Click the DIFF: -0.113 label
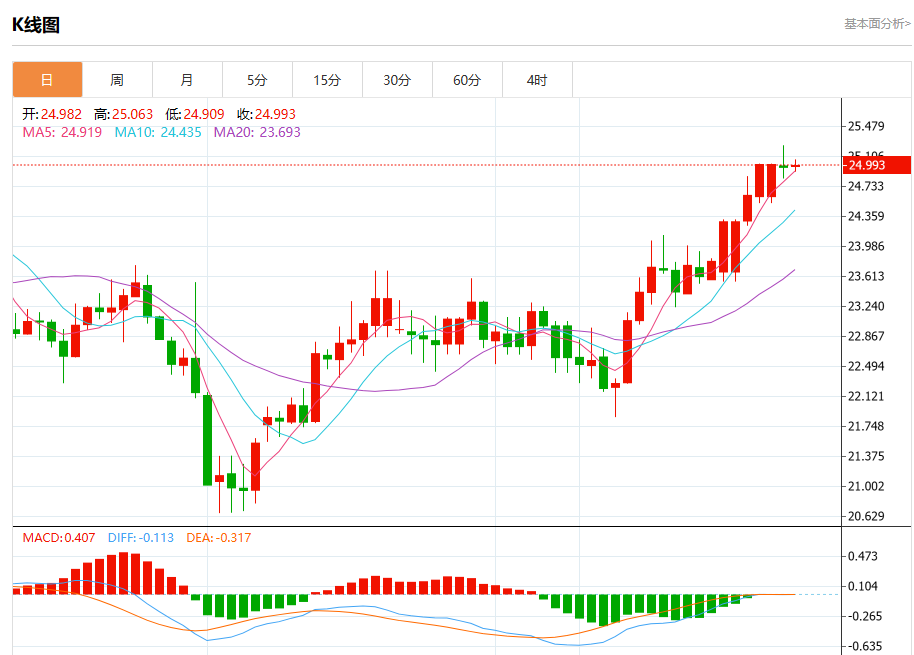This screenshot has width=914, height=655. pyautogui.click(x=141, y=538)
